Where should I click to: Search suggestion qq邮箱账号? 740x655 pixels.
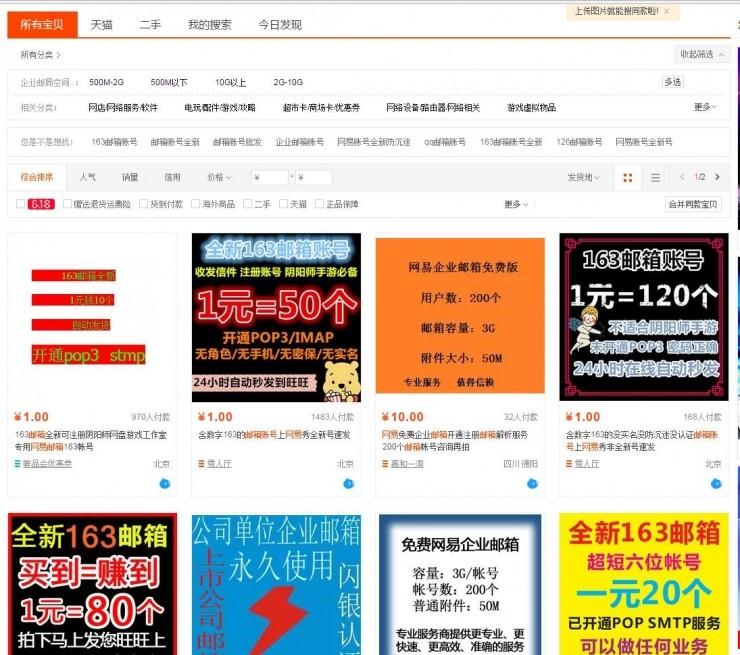pos(445,142)
